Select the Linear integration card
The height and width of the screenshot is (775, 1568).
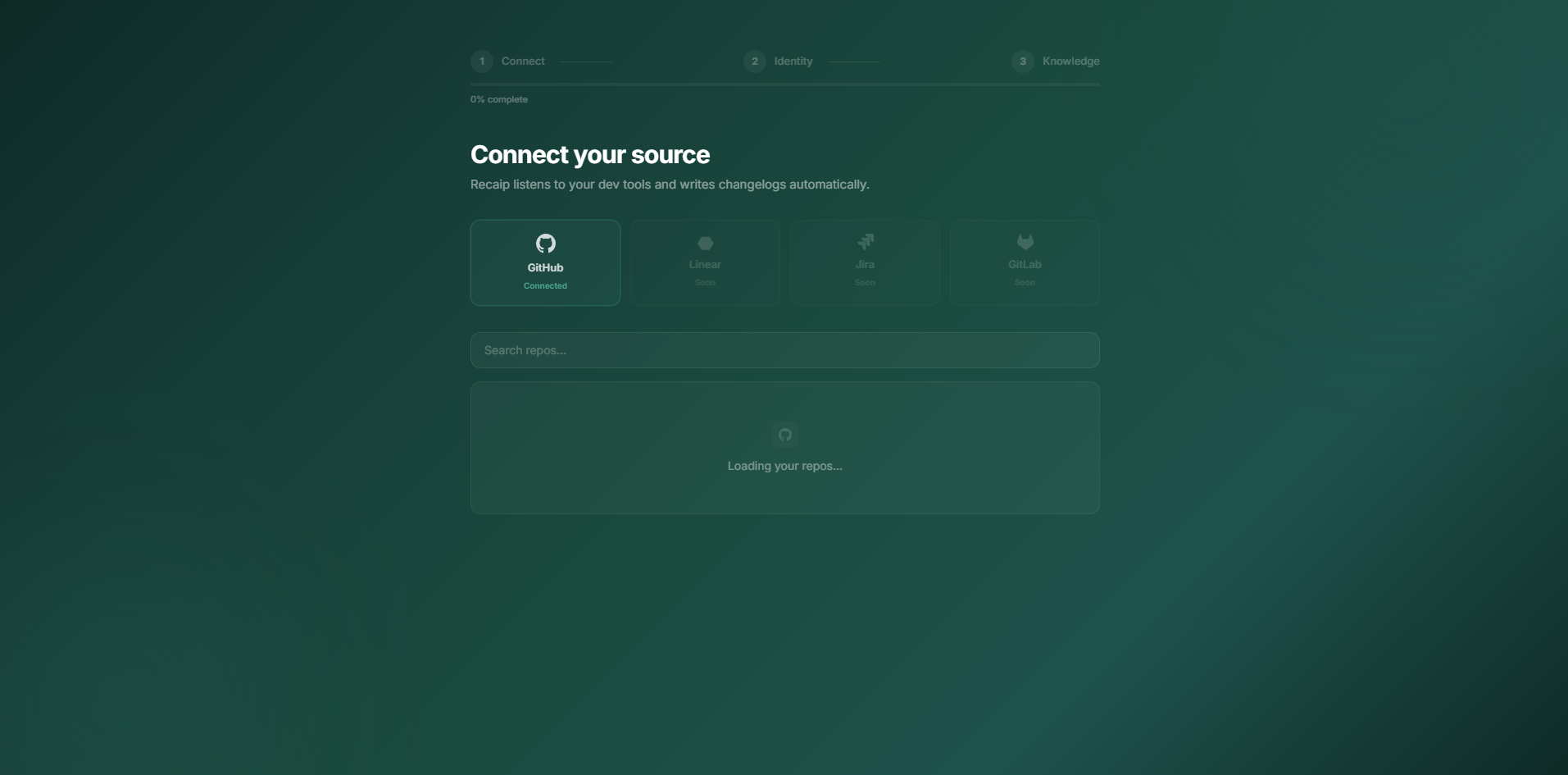[705, 262]
